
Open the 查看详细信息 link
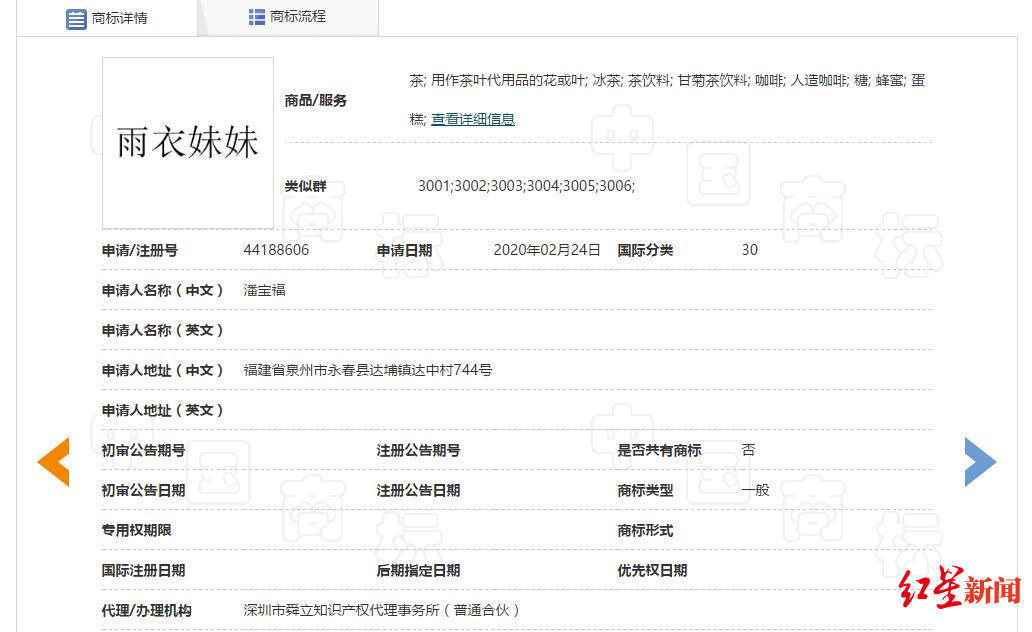(x=472, y=119)
